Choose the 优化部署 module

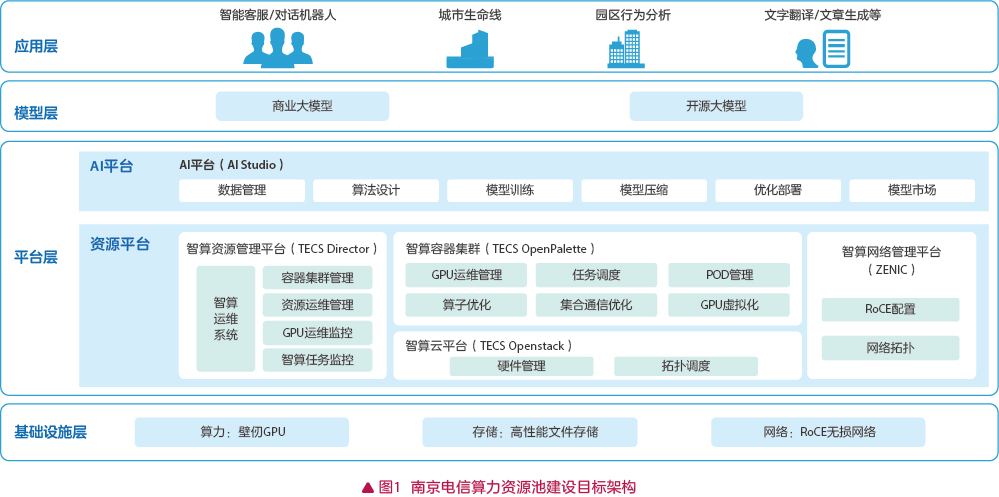(778, 191)
